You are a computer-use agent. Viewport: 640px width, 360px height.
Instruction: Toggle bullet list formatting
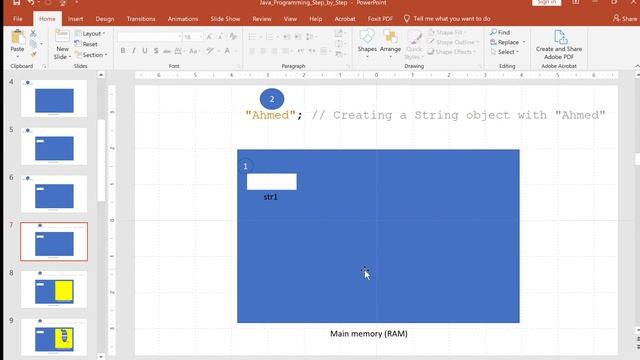tap(253, 37)
